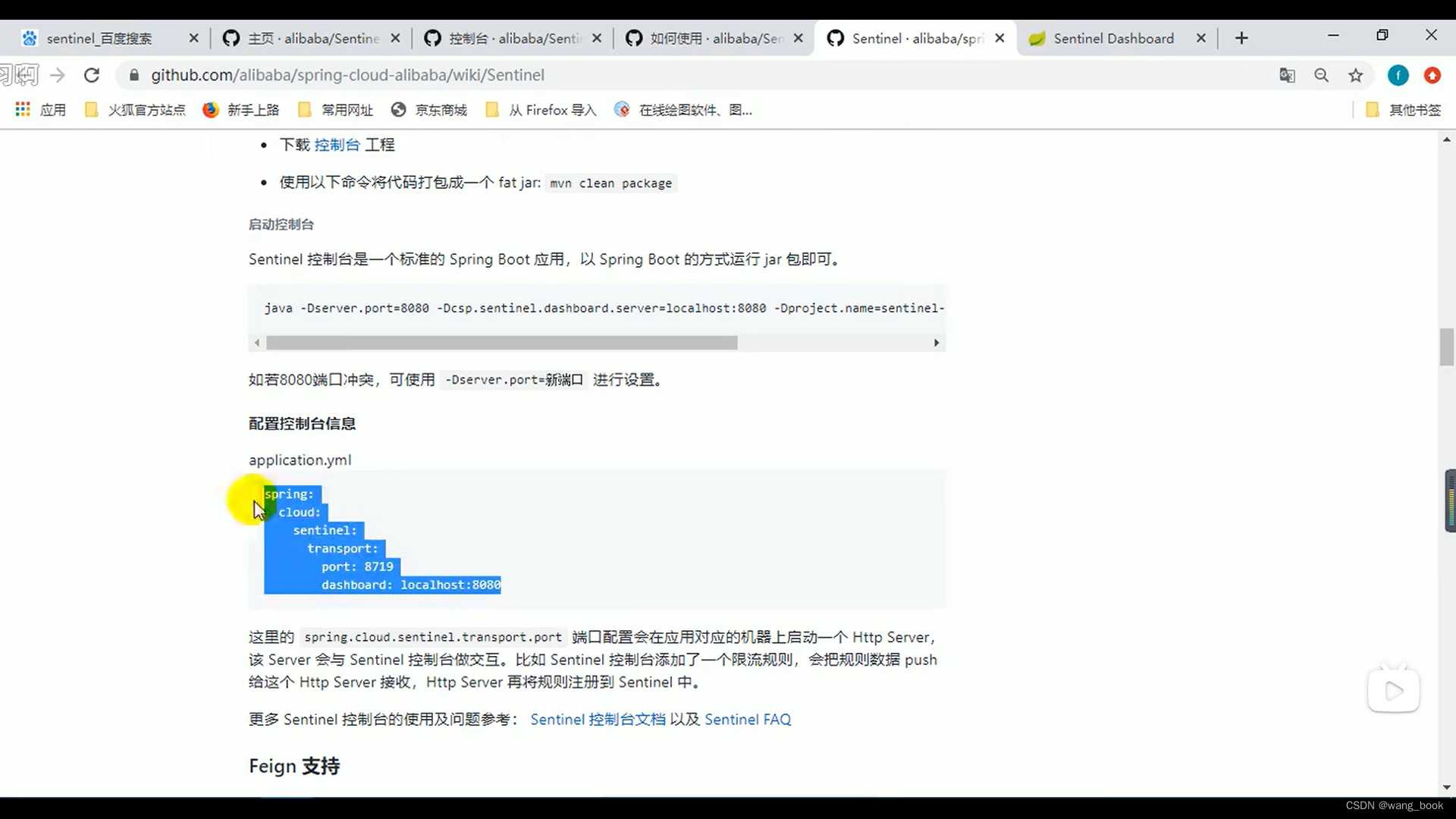Viewport: 1456px width, 819px height.
Task: Close the active Sentinel spring-cloud-alibaba tab
Action: (999, 39)
